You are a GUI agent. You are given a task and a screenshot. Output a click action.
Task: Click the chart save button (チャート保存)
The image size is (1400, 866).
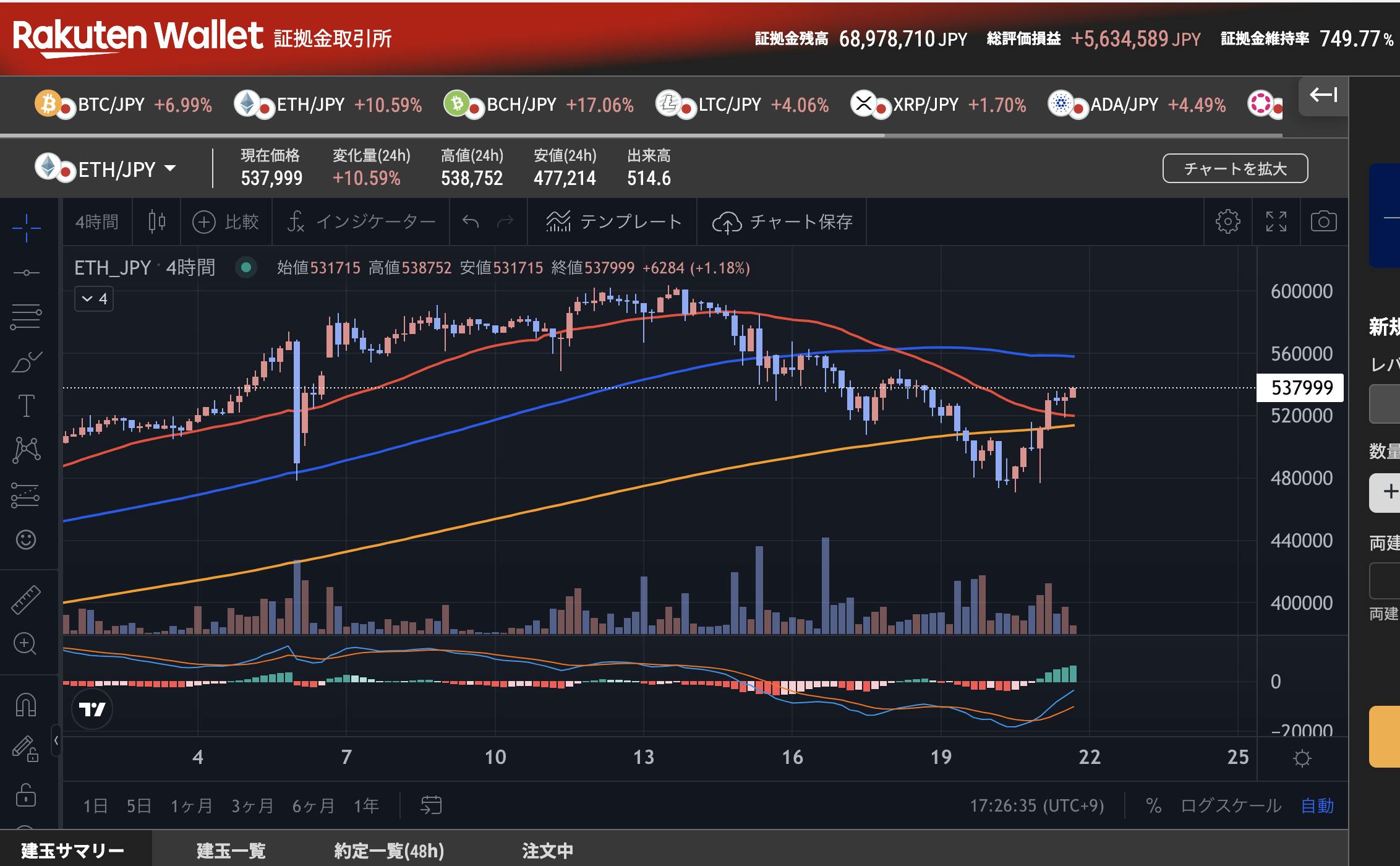point(782,221)
